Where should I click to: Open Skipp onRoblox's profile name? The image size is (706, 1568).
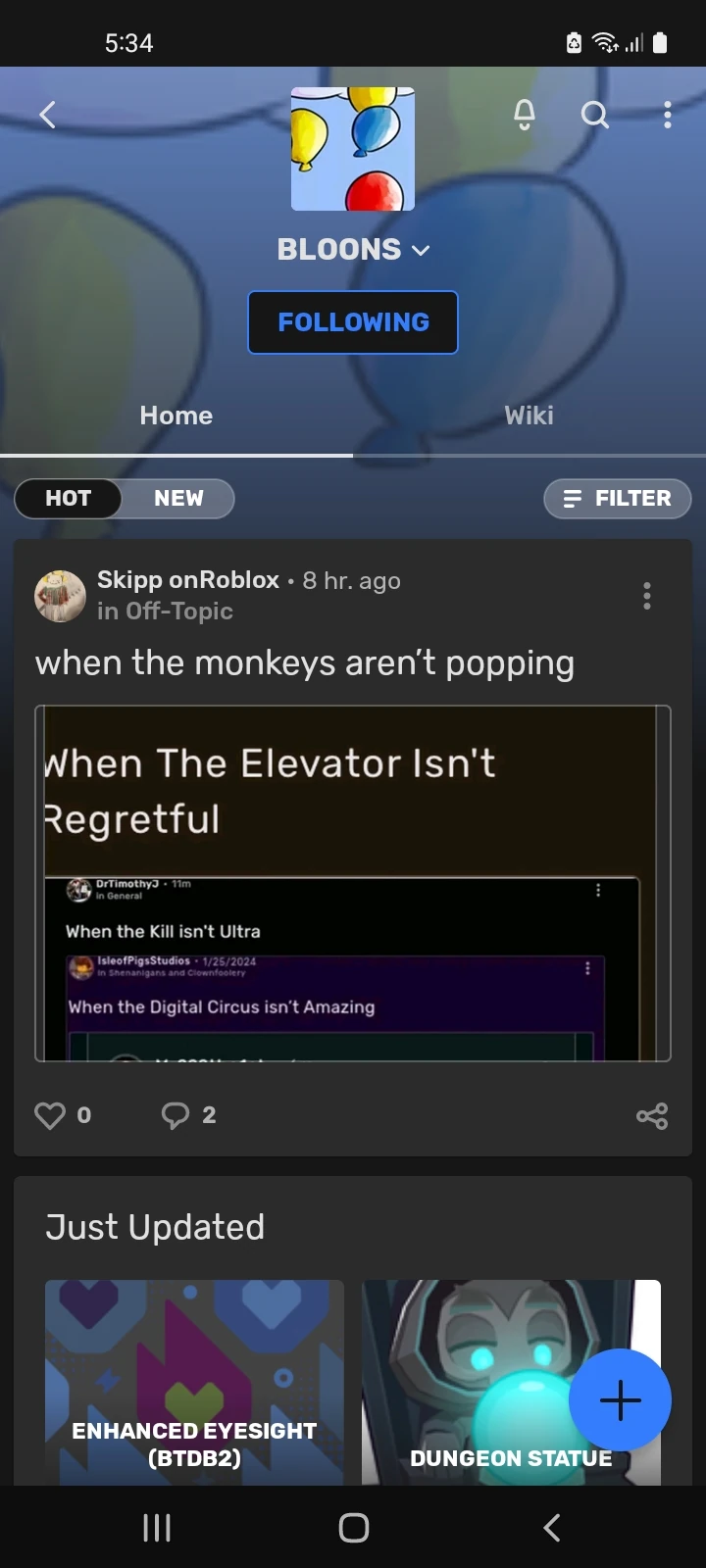[188, 580]
